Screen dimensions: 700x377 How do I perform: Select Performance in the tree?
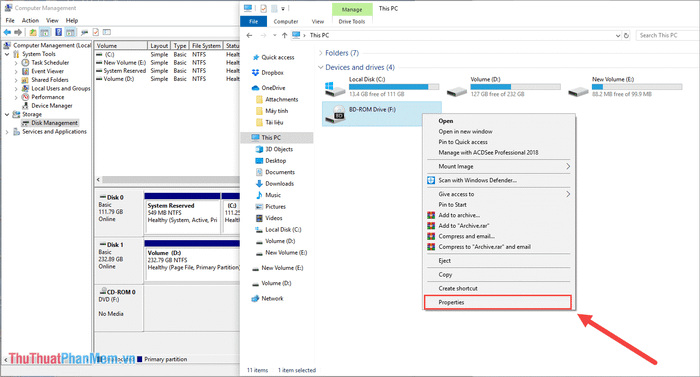(x=48, y=97)
